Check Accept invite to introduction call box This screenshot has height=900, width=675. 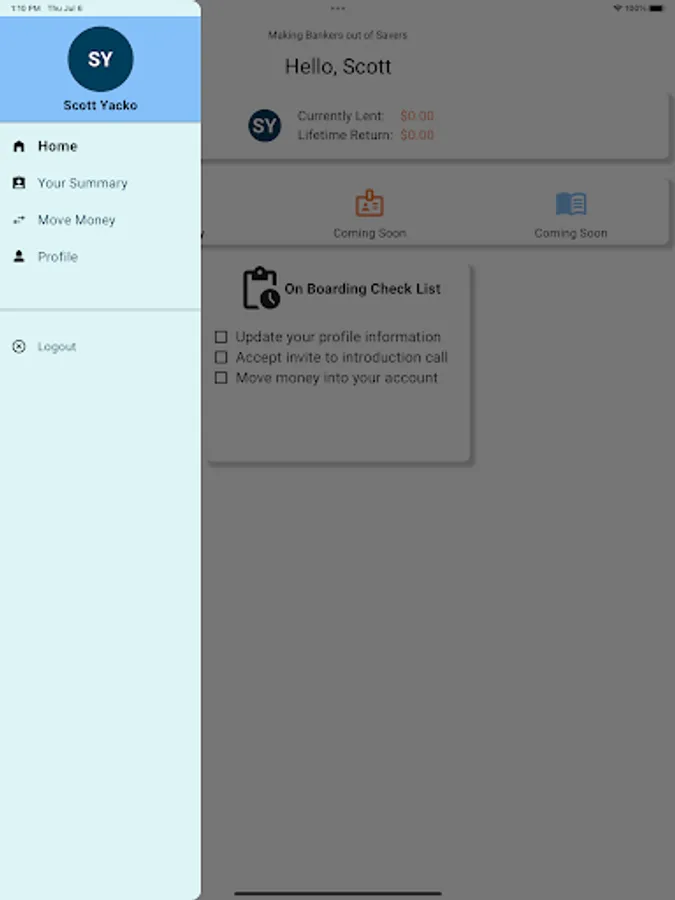221,357
